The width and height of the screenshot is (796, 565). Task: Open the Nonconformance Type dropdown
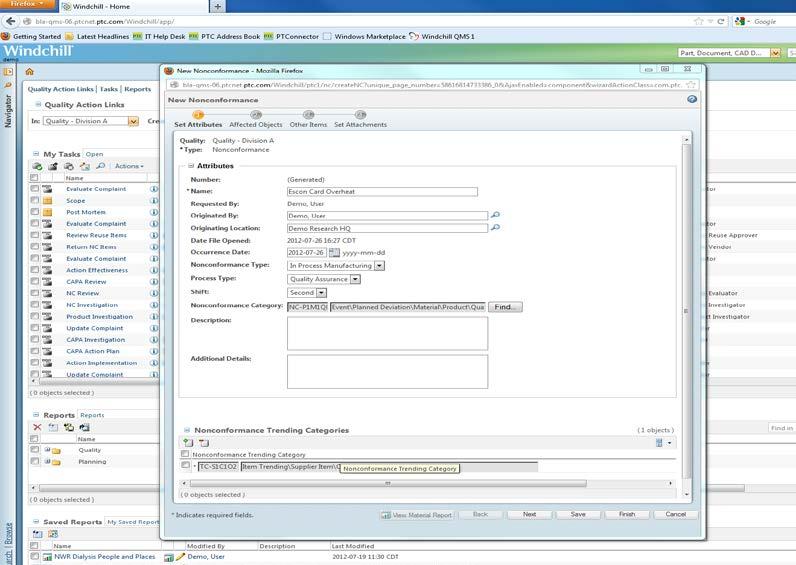coord(379,265)
